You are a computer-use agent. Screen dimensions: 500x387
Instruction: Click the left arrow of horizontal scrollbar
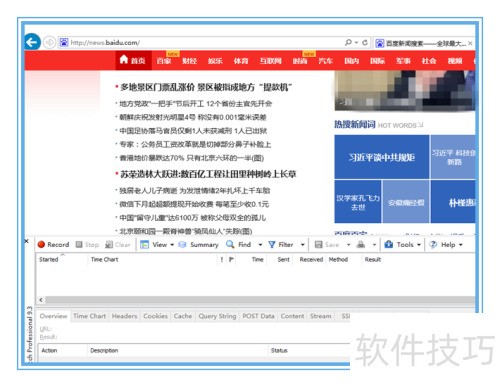41,300
